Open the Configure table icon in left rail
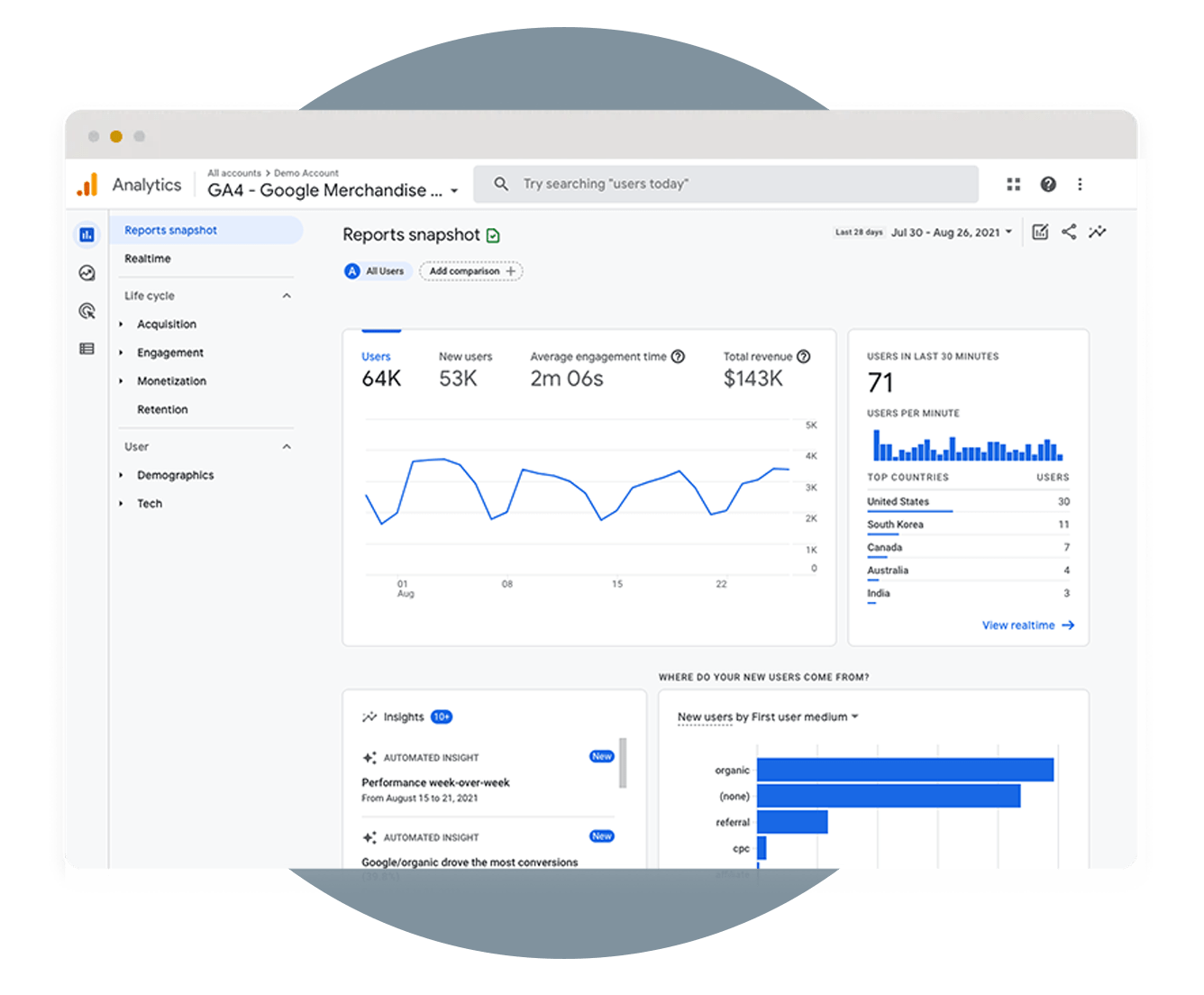Screen dimensions: 1204x995 87,349
